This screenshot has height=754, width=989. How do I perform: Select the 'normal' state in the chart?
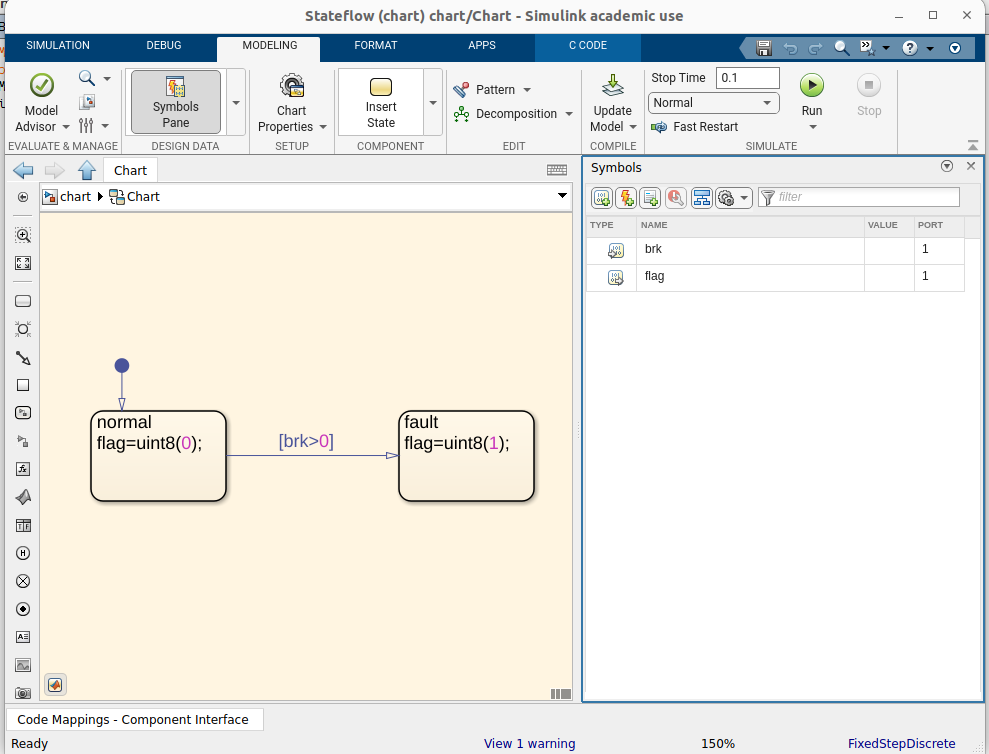tap(158, 456)
